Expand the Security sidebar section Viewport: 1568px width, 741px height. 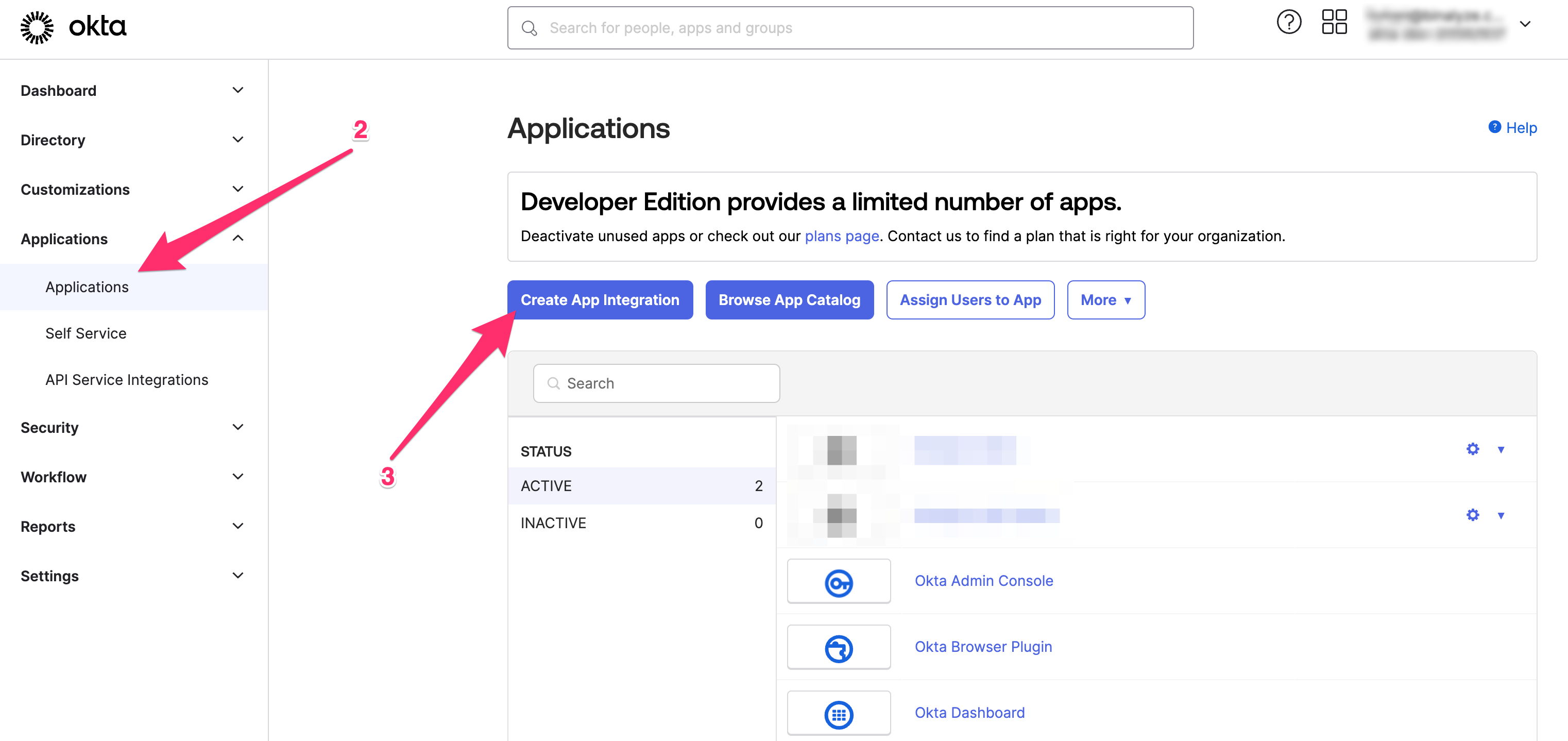click(x=237, y=427)
